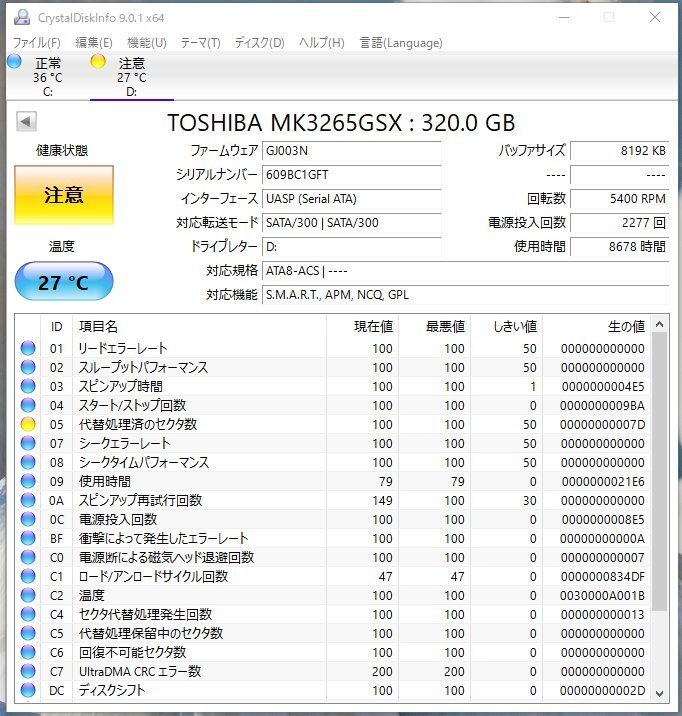Click the blue status orb for drive C:

[14, 61]
